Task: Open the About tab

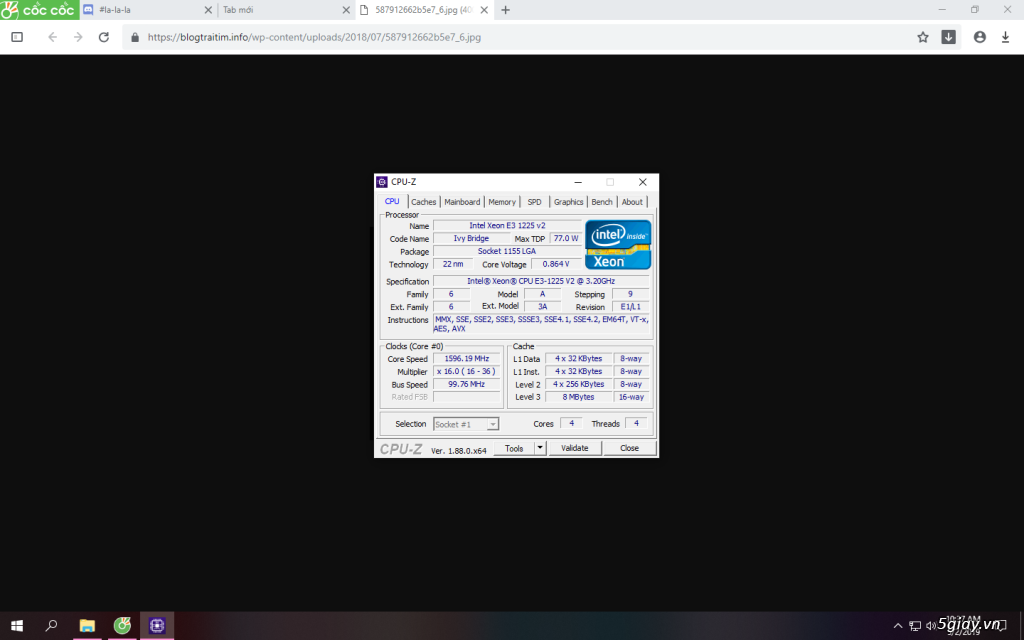Action: [x=632, y=202]
